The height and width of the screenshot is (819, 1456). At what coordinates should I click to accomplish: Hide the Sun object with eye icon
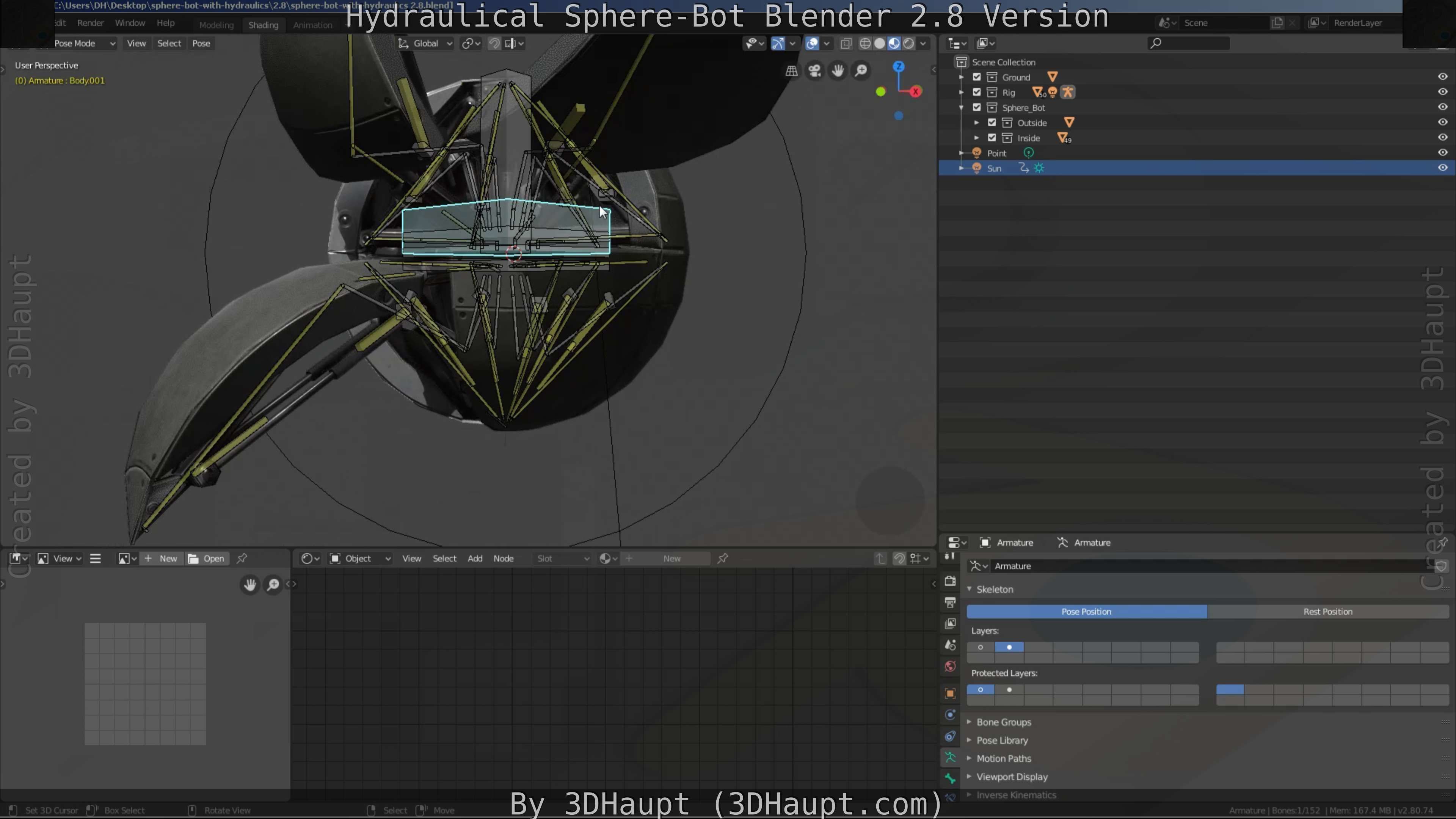pyautogui.click(x=1442, y=168)
